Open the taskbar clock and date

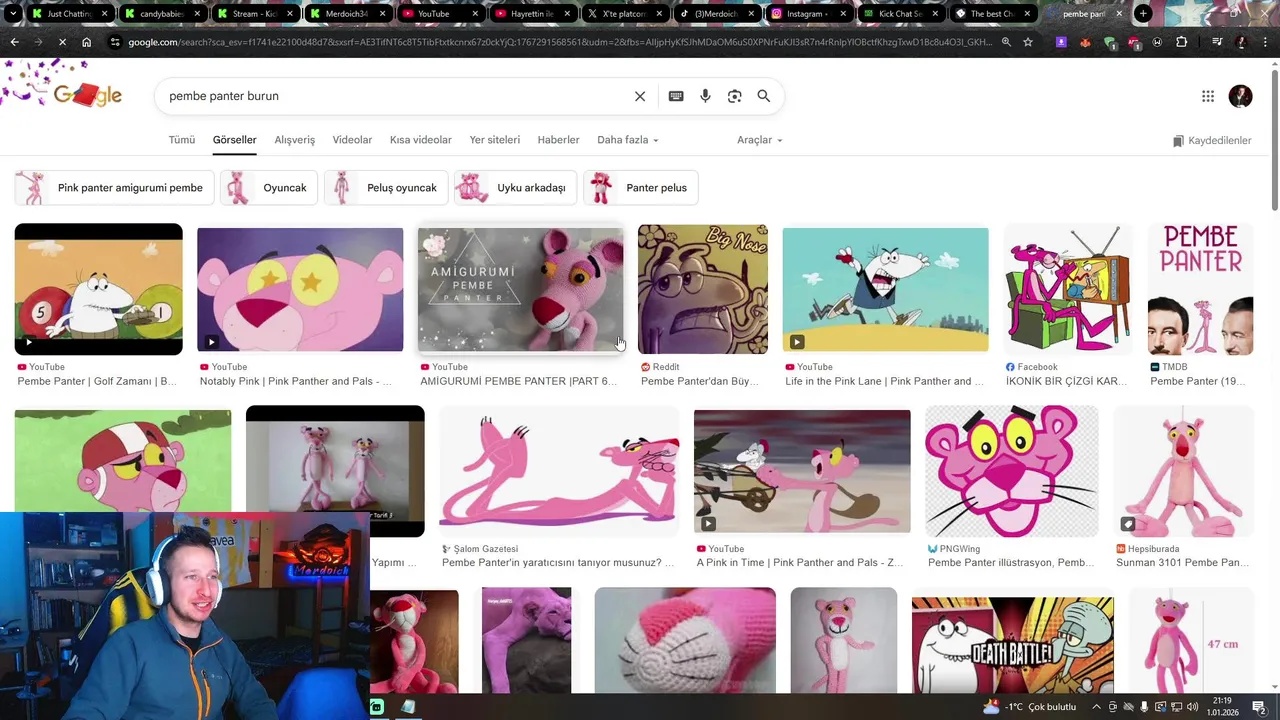[x=1222, y=707]
